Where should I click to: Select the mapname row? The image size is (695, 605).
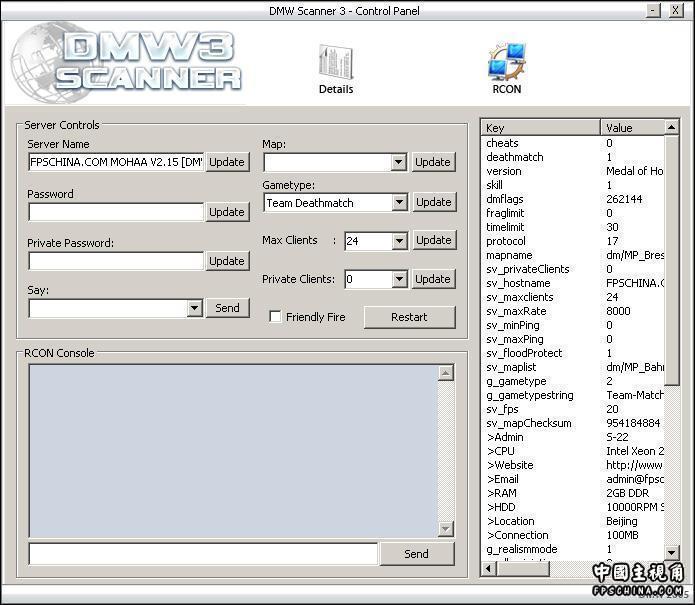(x=573, y=255)
